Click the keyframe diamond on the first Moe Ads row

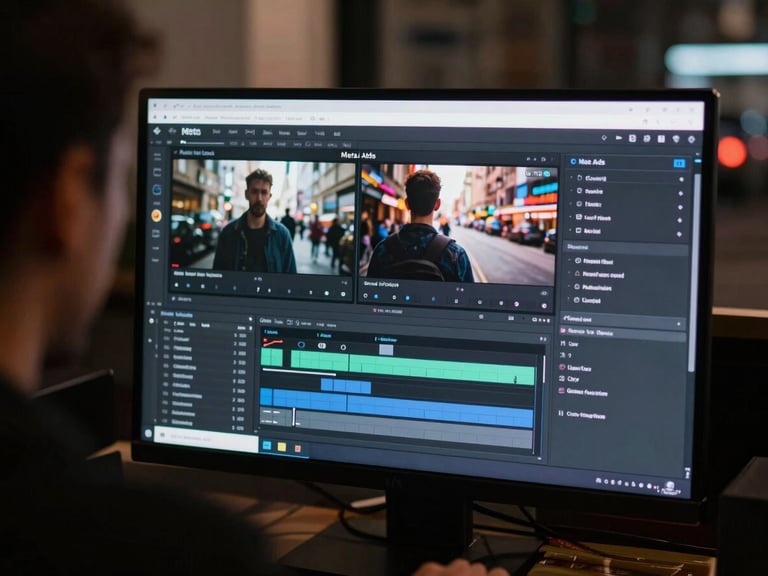tap(681, 180)
